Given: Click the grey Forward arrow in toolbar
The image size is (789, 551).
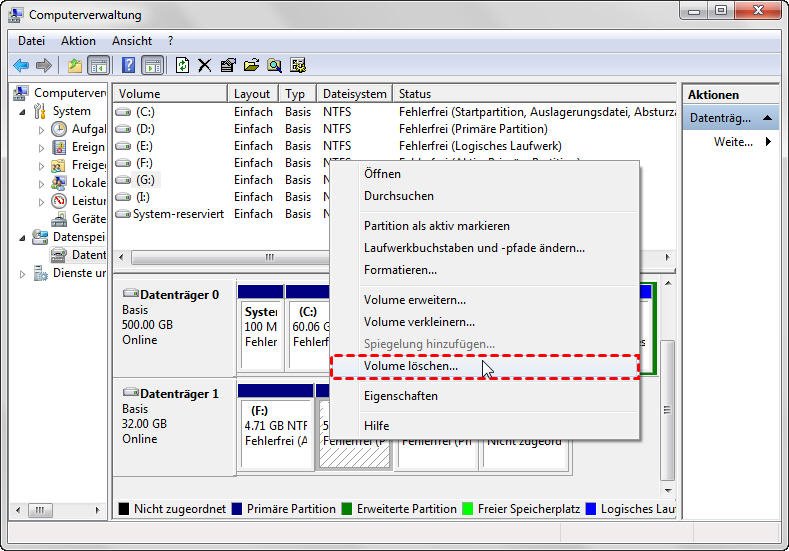Looking at the screenshot, I should tap(44, 65).
